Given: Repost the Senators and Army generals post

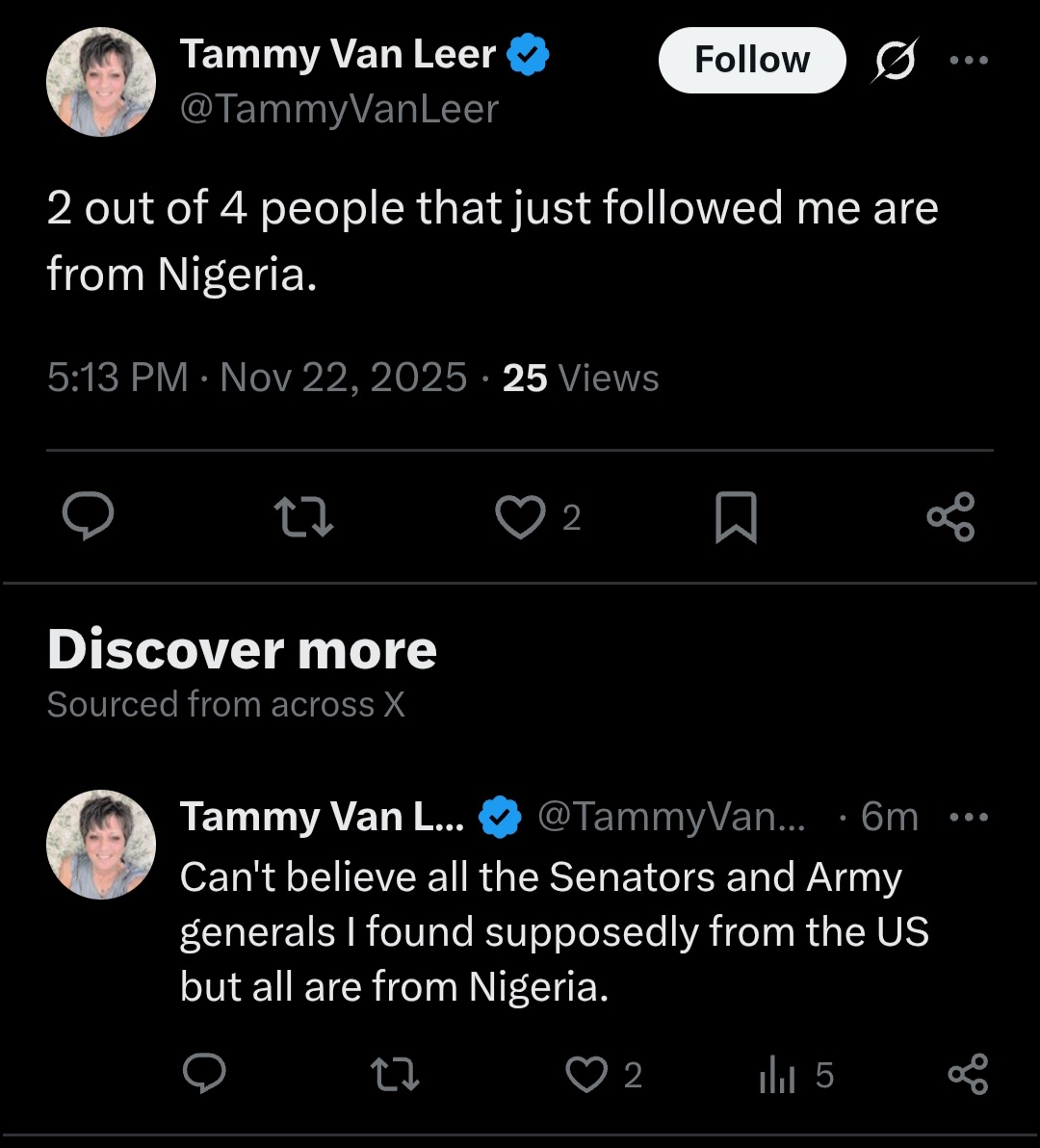Looking at the screenshot, I should tap(396, 1074).
